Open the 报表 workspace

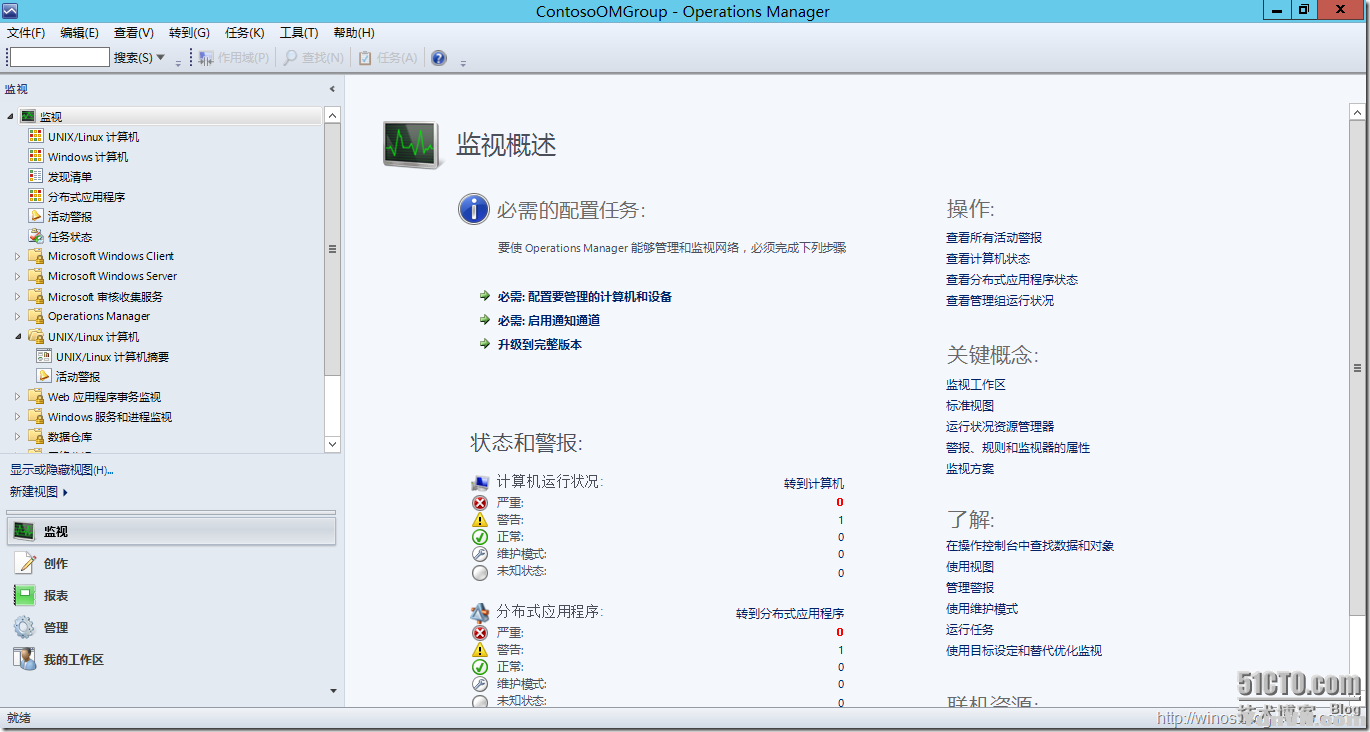[x=171, y=596]
